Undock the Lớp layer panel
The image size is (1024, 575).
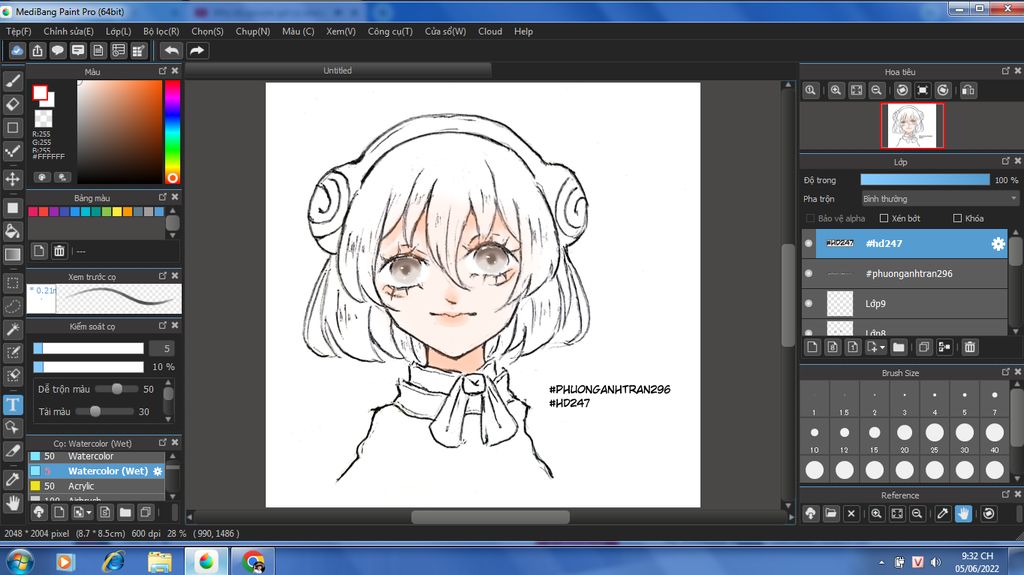pos(1006,161)
